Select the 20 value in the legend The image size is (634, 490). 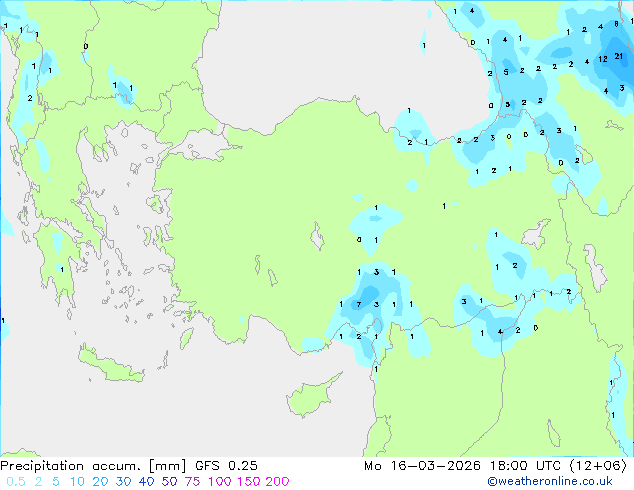(x=100, y=482)
